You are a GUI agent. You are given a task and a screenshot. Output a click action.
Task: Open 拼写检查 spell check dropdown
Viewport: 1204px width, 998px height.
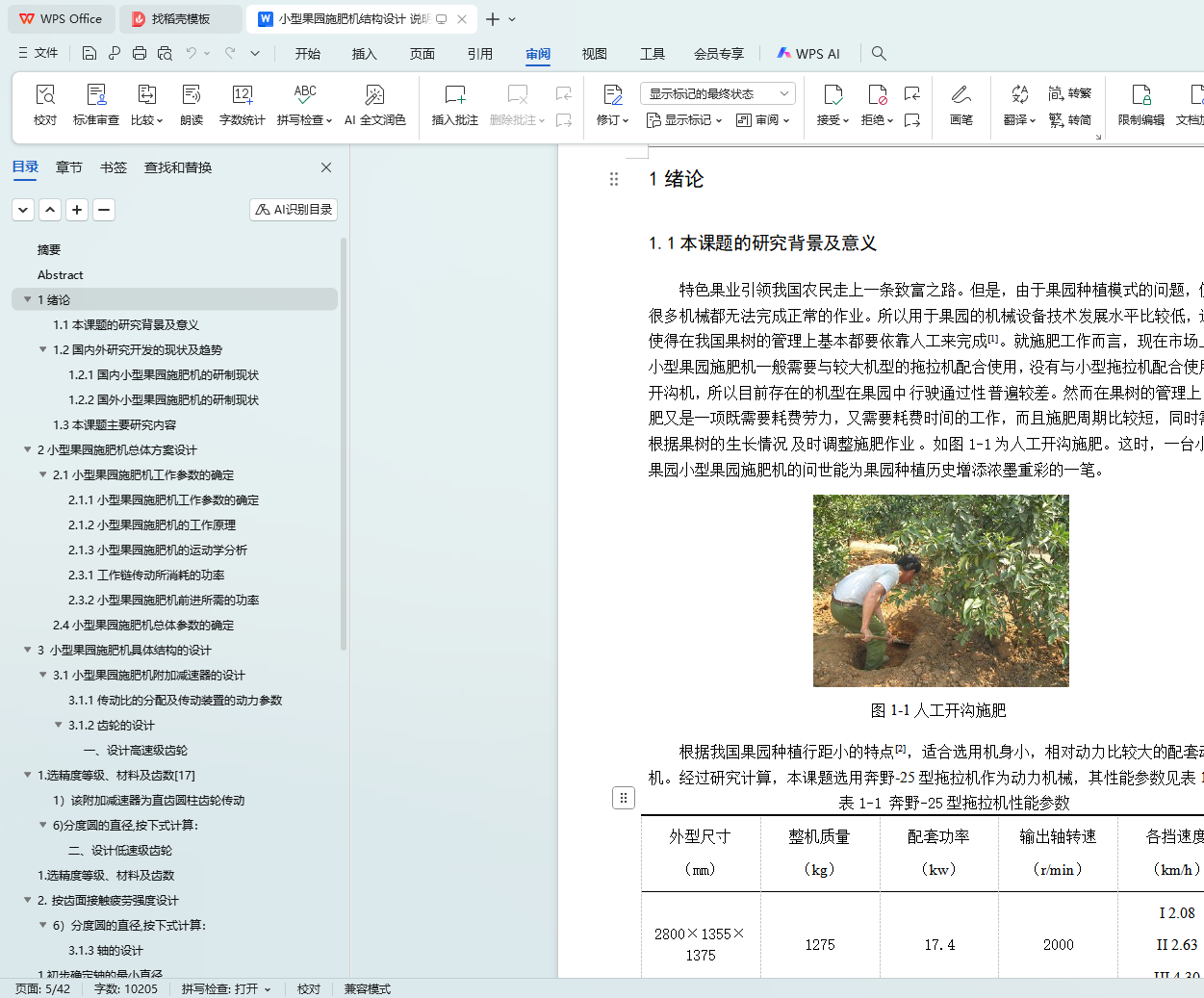click(x=304, y=120)
